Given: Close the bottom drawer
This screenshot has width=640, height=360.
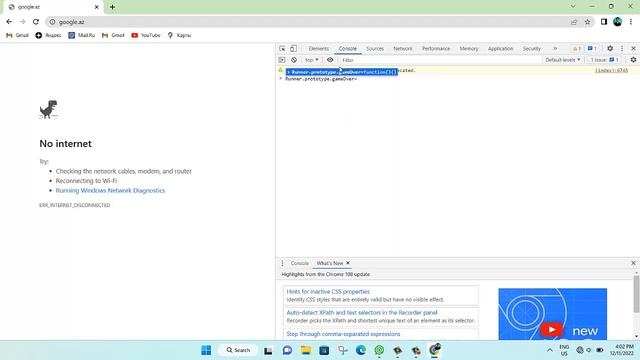Looking at the screenshot, I should (x=633, y=263).
